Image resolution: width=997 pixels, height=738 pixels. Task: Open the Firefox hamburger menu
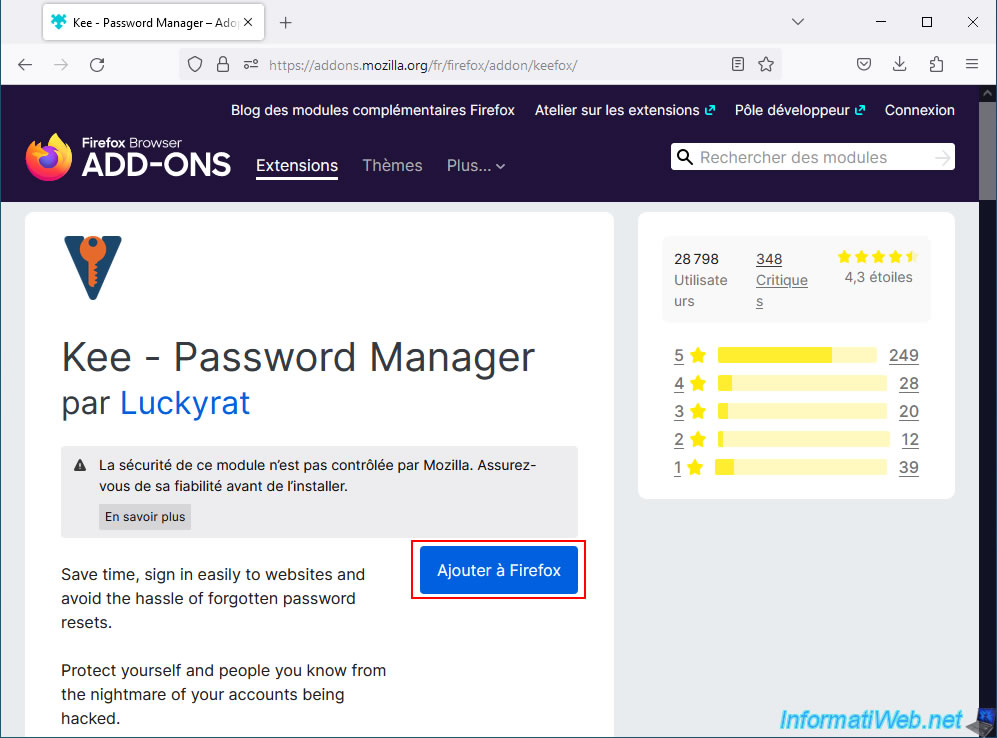click(972, 64)
